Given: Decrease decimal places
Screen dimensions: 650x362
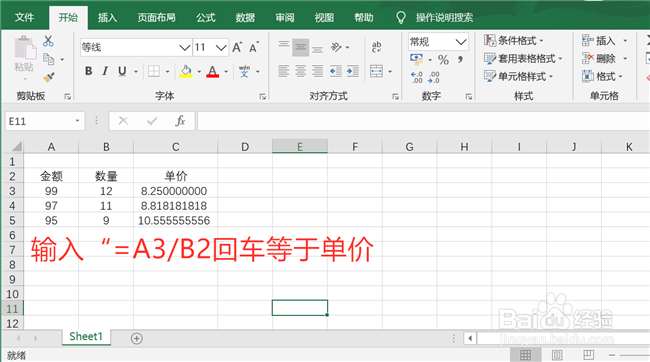Looking at the screenshot, I should click(x=434, y=77).
